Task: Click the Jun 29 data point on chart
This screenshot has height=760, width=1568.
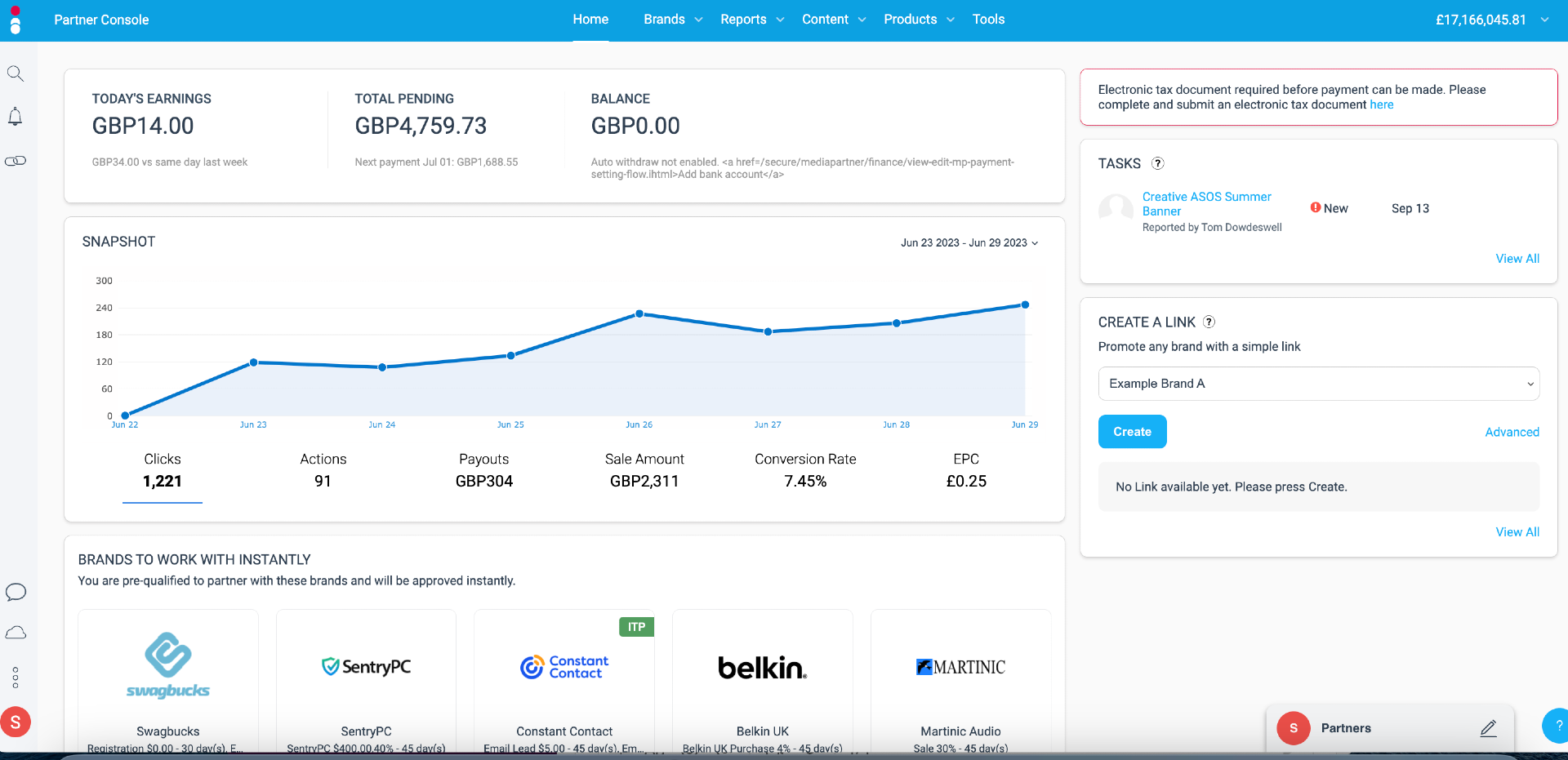Action: point(1025,304)
